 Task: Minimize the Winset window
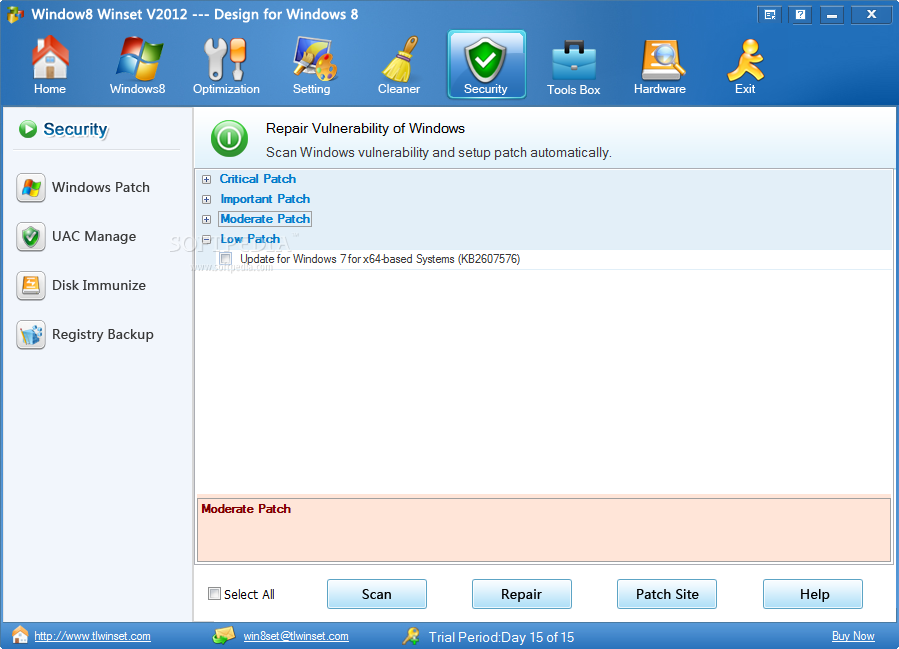click(832, 15)
